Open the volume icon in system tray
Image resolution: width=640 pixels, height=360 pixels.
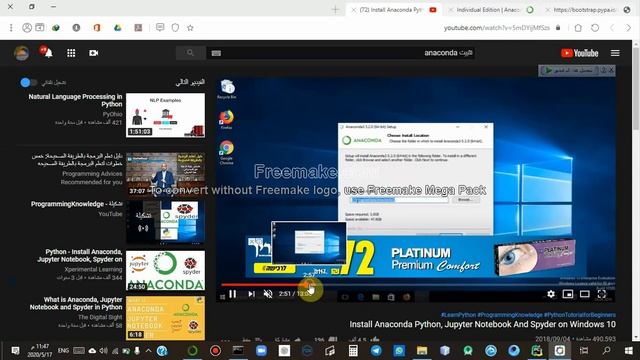point(104,351)
